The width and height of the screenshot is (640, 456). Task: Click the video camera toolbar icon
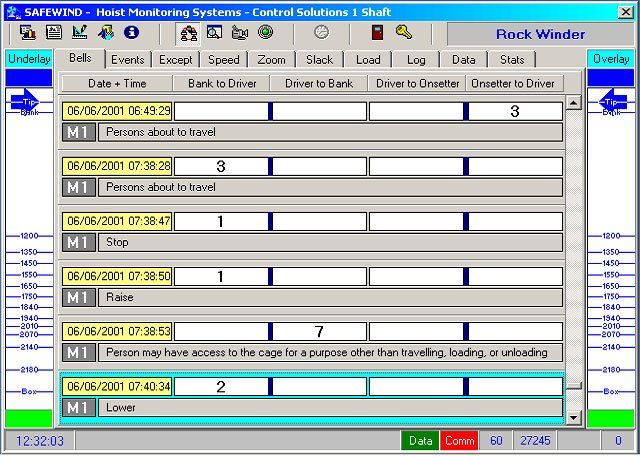click(x=240, y=33)
